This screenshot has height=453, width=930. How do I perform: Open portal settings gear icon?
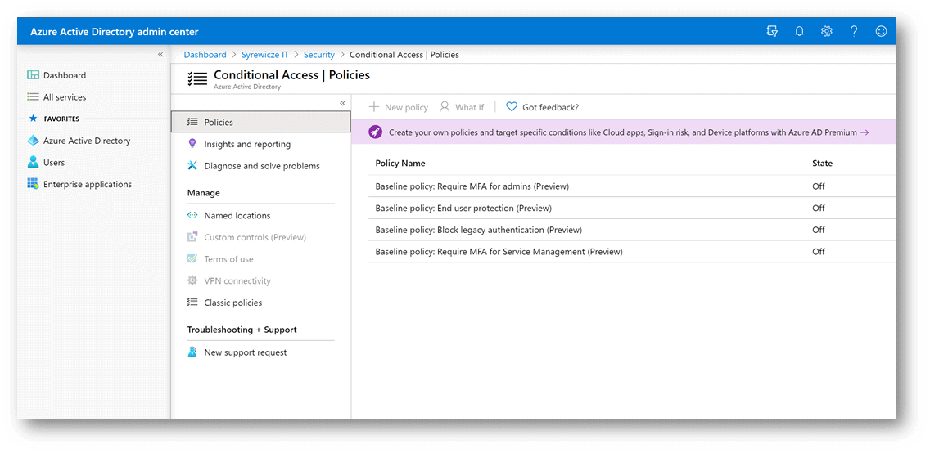pos(826,31)
